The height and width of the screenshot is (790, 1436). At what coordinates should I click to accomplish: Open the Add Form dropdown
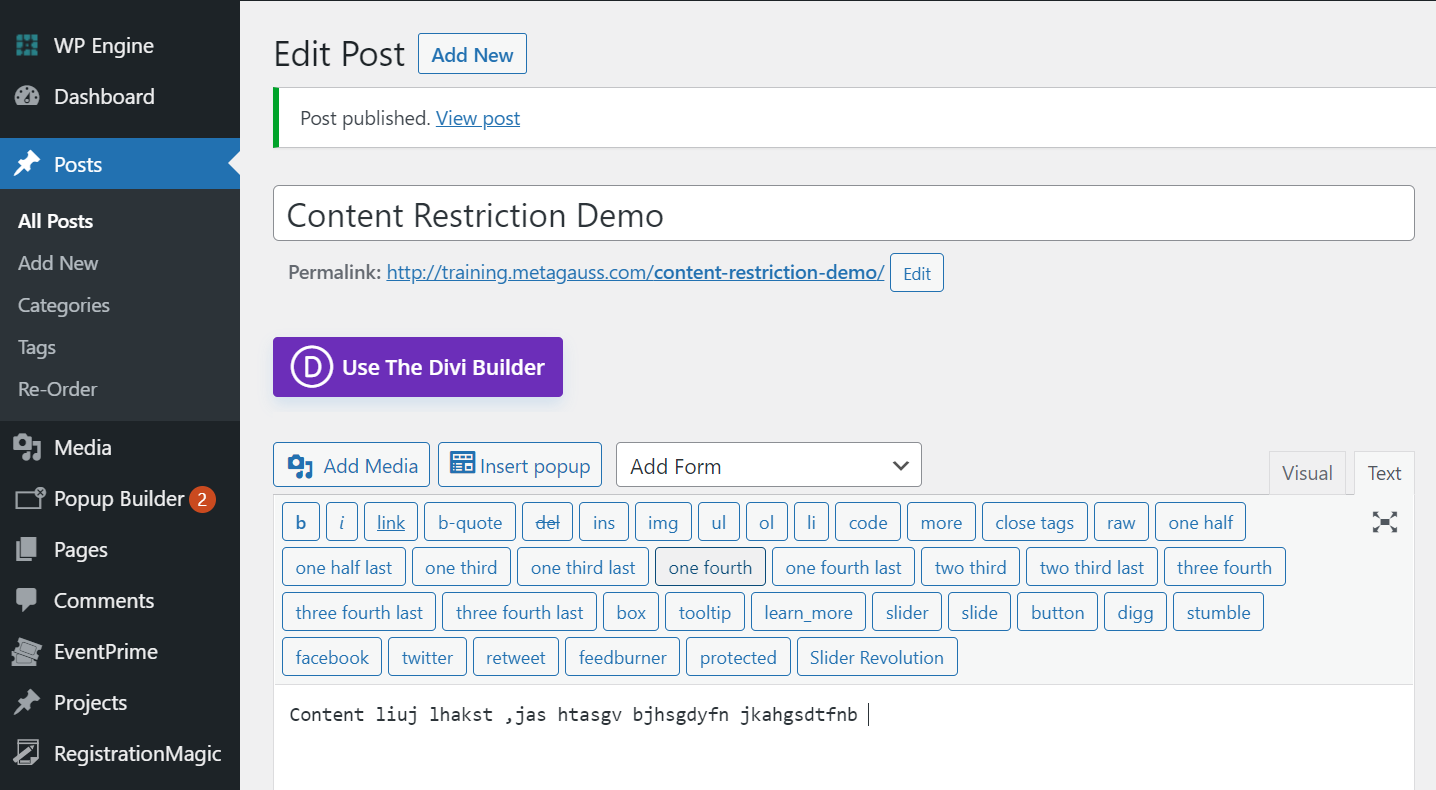[x=768, y=464]
